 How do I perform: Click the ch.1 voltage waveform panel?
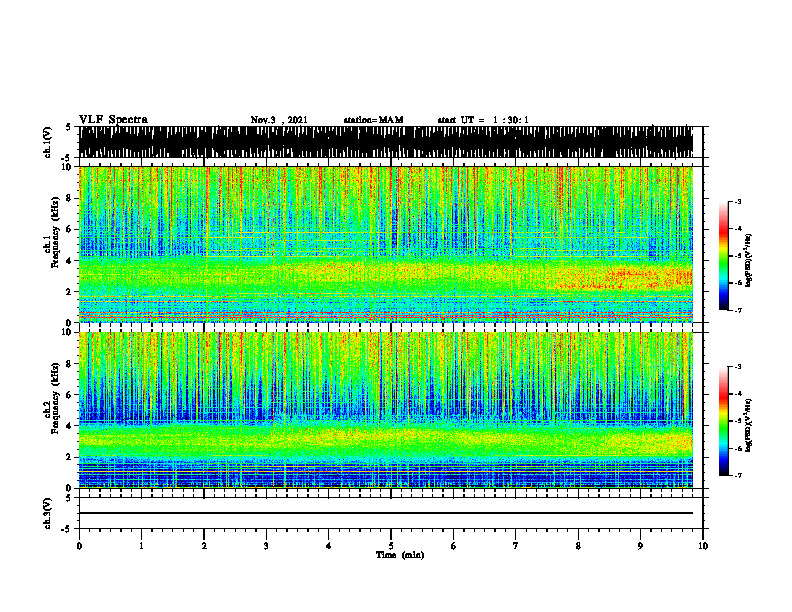coord(386,142)
